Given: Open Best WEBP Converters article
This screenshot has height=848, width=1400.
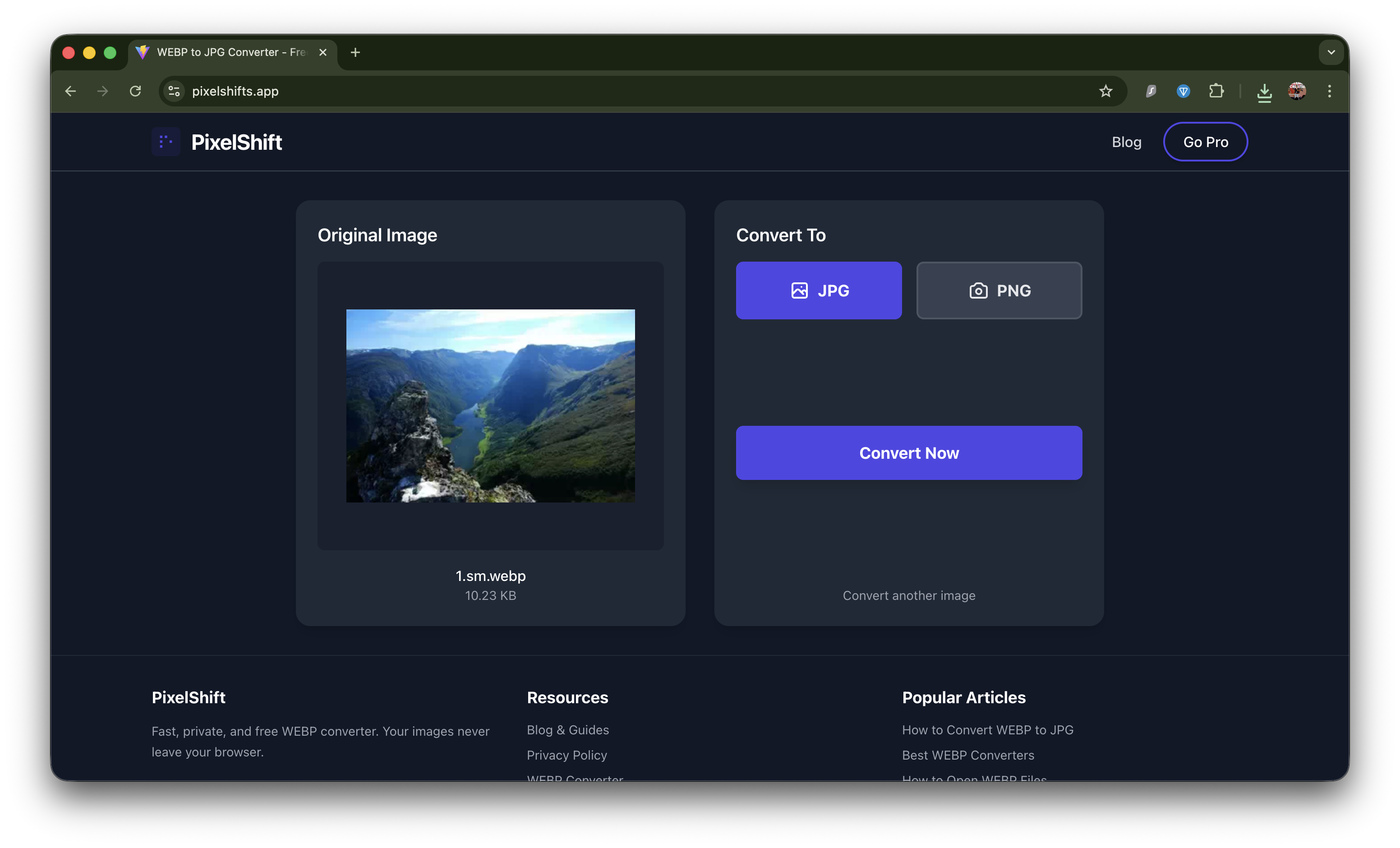Looking at the screenshot, I should pyautogui.click(x=968, y=756).
